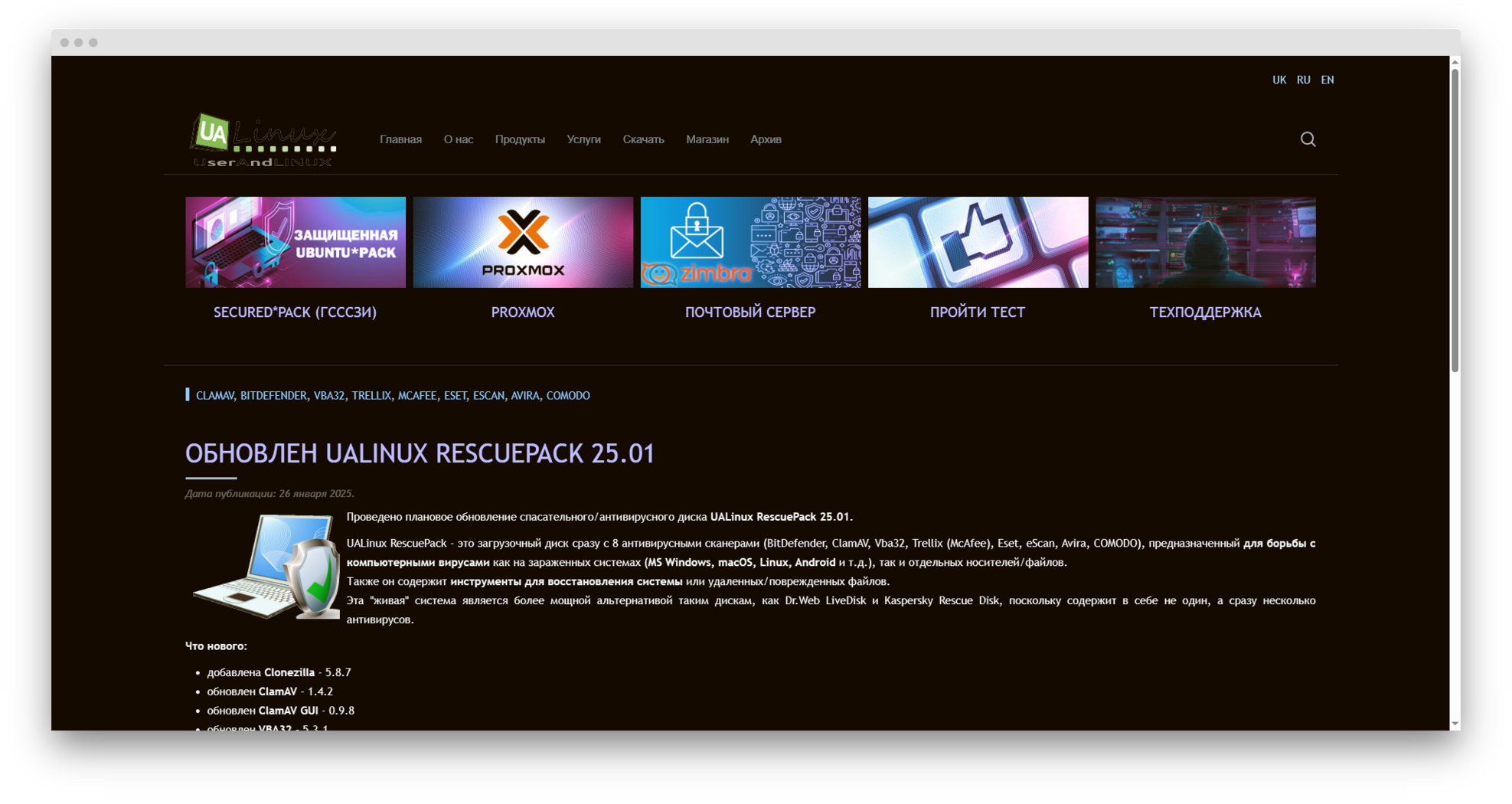Open the О нас menu item

[458, 139]
